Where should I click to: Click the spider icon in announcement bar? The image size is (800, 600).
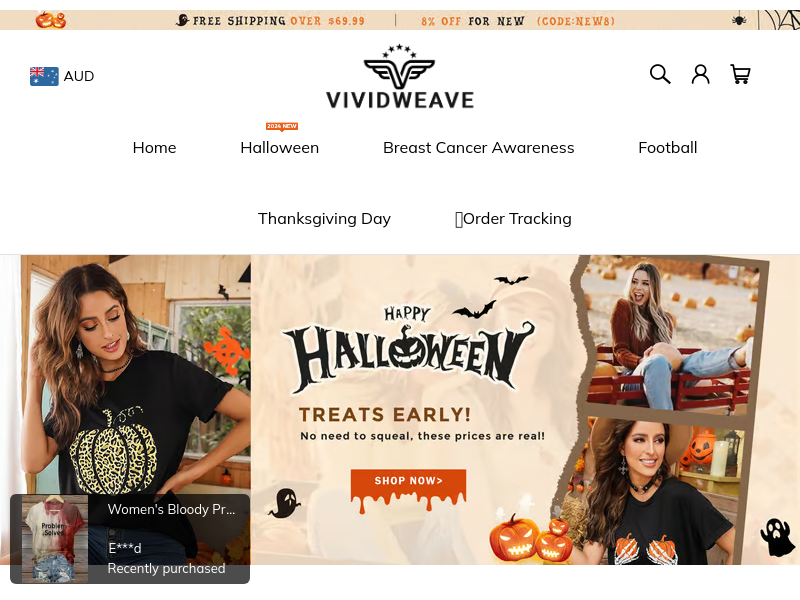[x=739, y=20]
